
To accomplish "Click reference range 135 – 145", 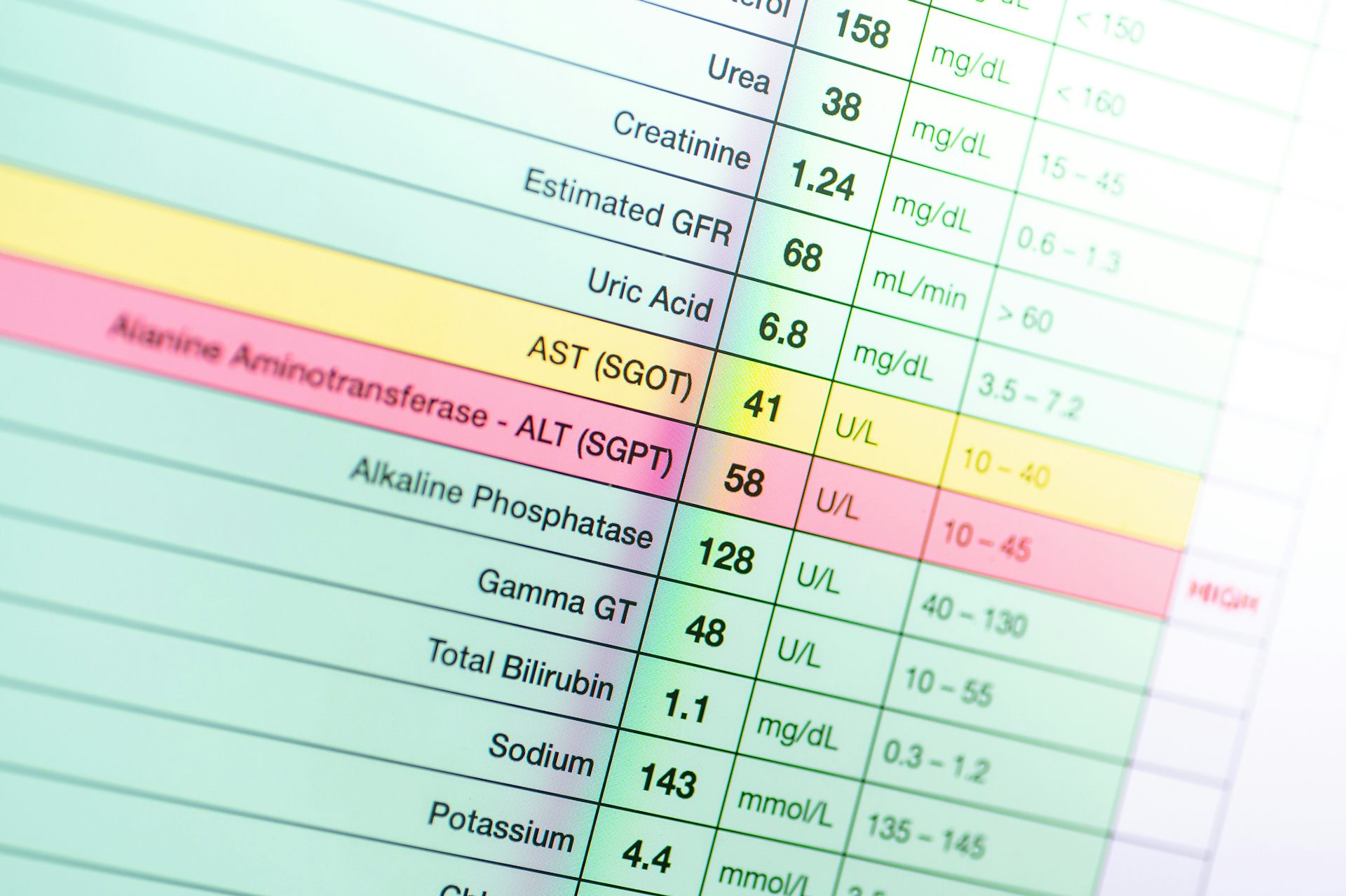I will 925,837.
